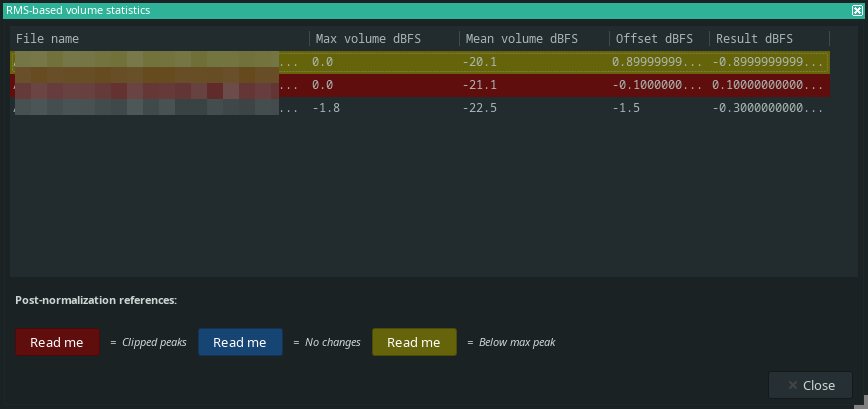Screen dimensions: 868x409
Task: Click the resize grip at window corner
Action: (x=863, y=401)
